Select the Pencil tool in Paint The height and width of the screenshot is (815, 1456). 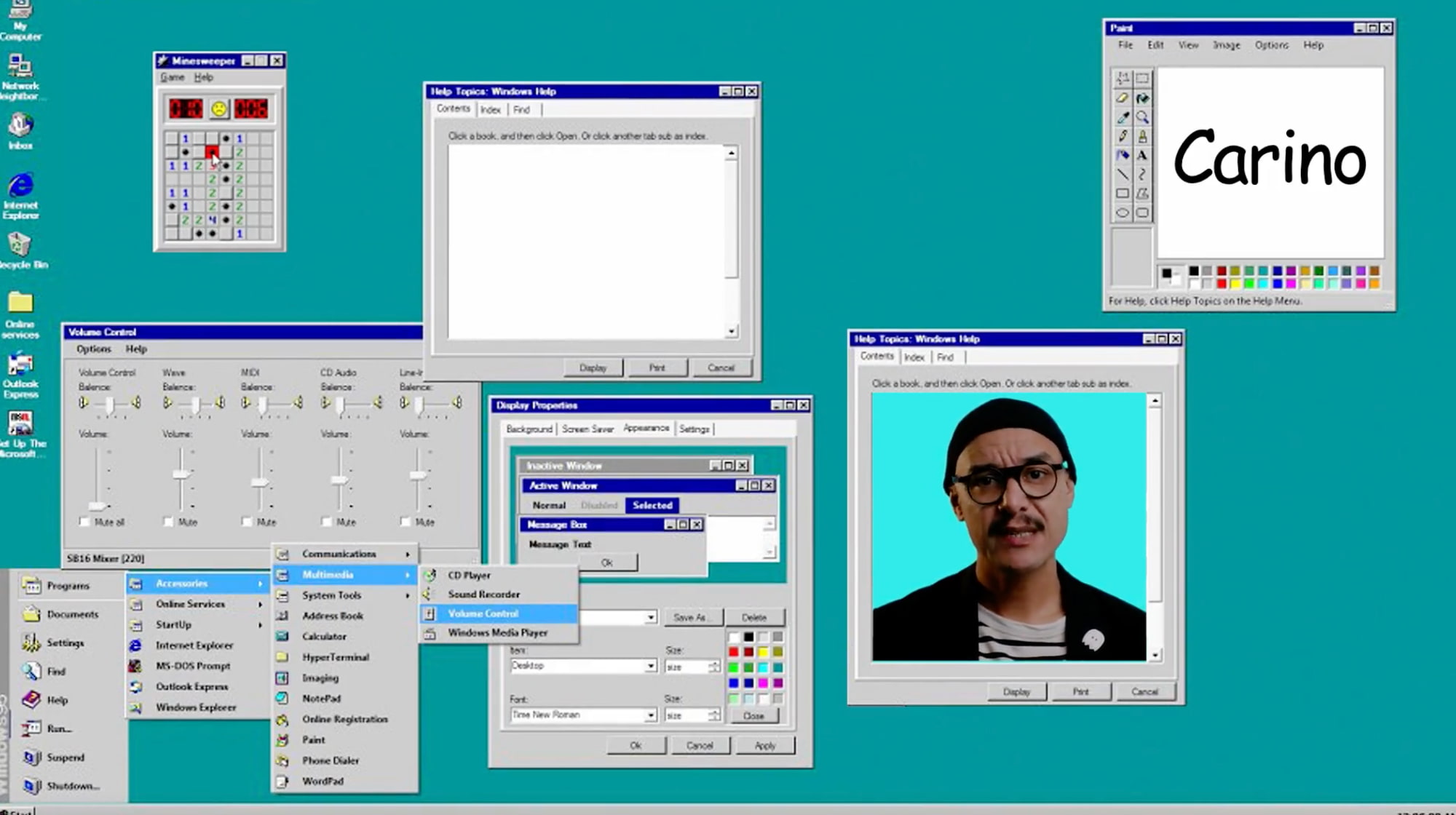click(x=1123, y=136)
